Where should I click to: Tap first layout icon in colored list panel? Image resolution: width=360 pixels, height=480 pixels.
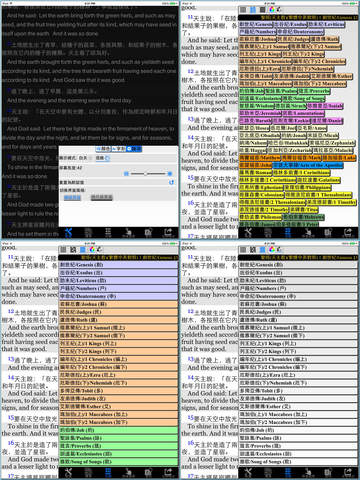pyautogui.click(x=63, y=250)
